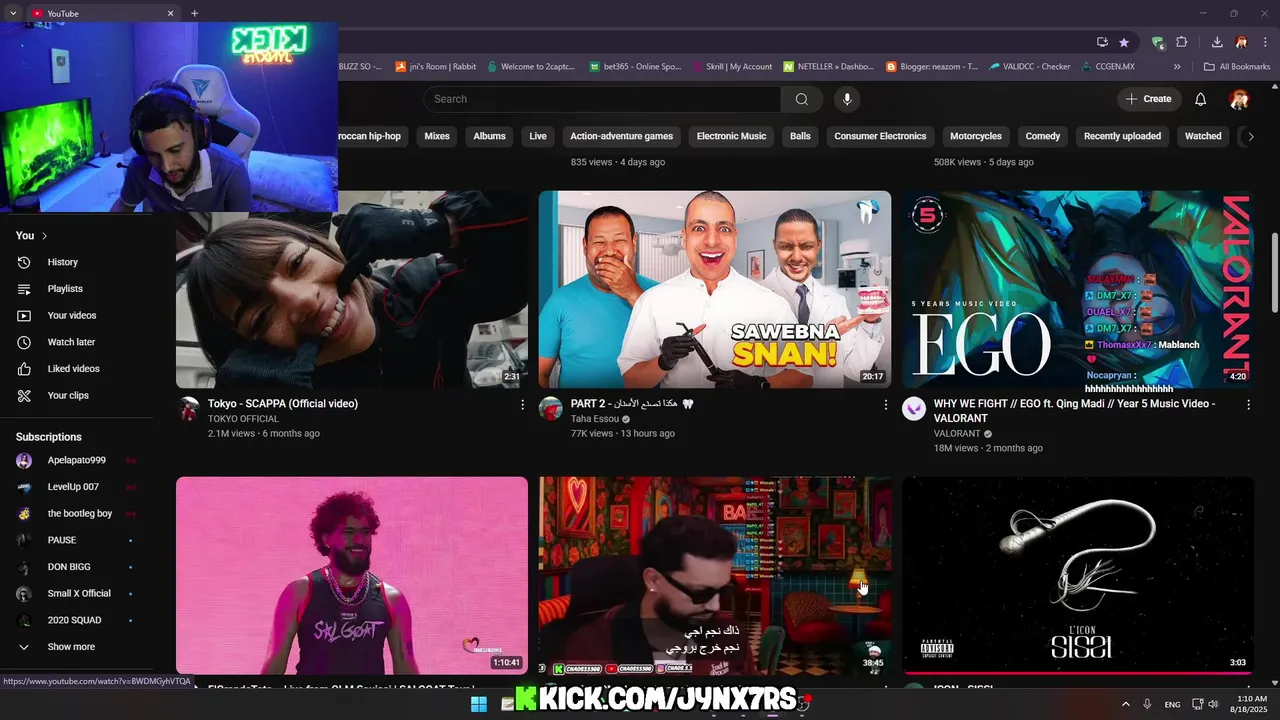Show more bookmarks with double chevron
This screenshot has width=1280, height=720.
pos(1177,67)
